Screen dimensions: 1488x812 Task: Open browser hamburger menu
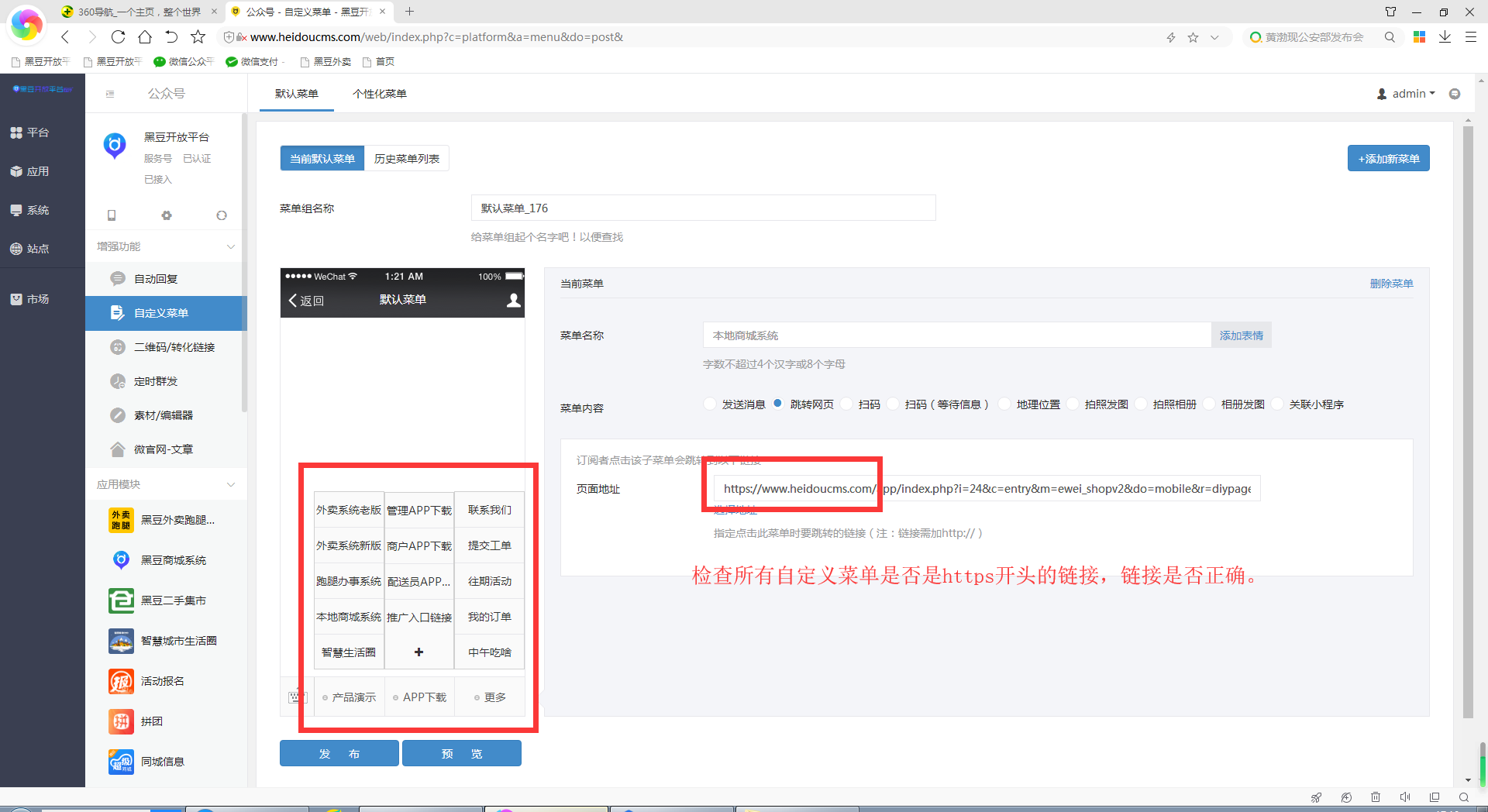point(1470,37)
